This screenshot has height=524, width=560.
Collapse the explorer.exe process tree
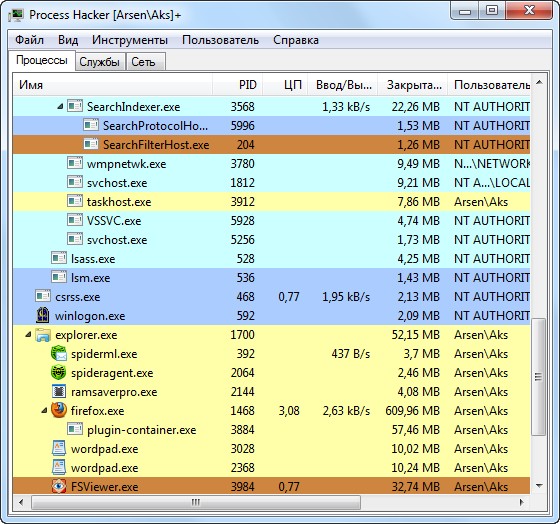point(28,335)
